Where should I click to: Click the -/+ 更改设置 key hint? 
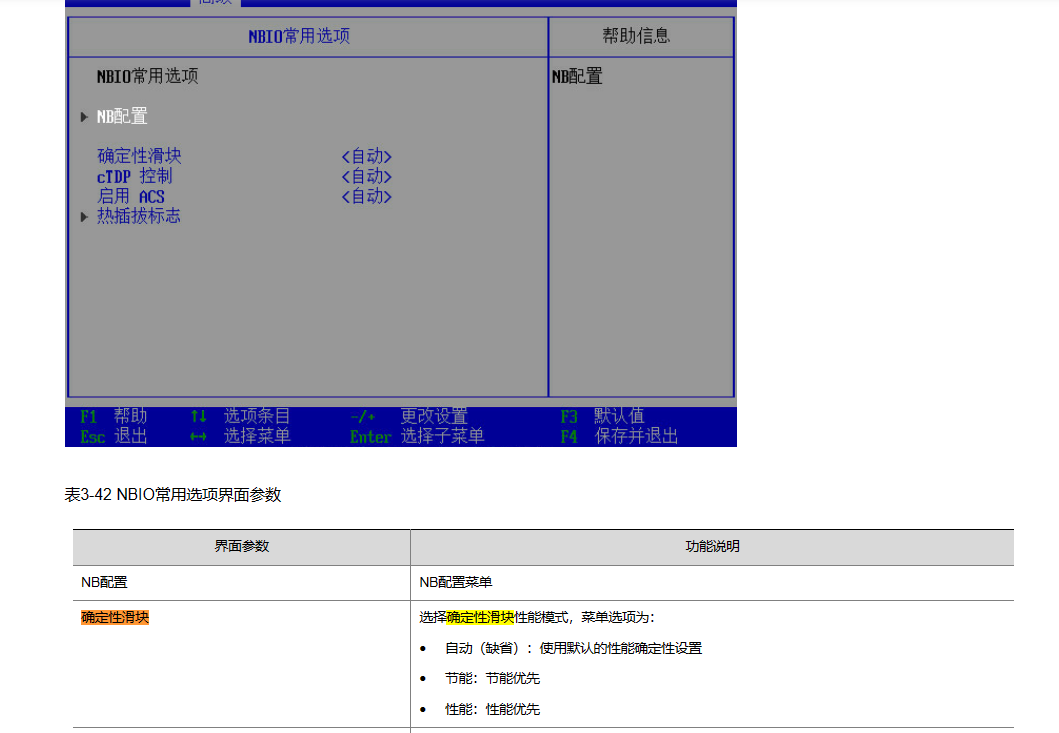point(409,416)
